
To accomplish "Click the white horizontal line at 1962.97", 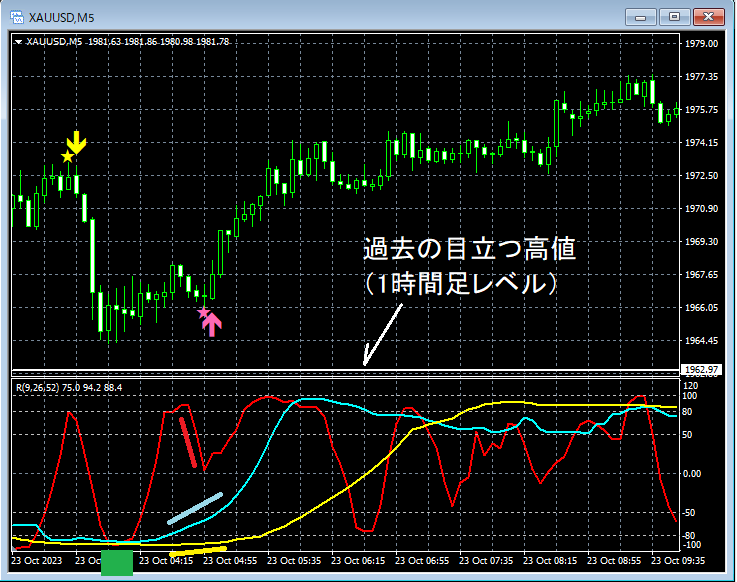I will 345,370.
